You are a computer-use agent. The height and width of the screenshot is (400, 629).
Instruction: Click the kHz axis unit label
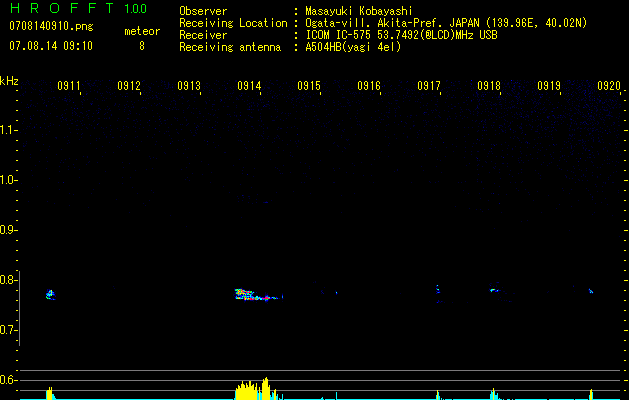click(9, 81)
